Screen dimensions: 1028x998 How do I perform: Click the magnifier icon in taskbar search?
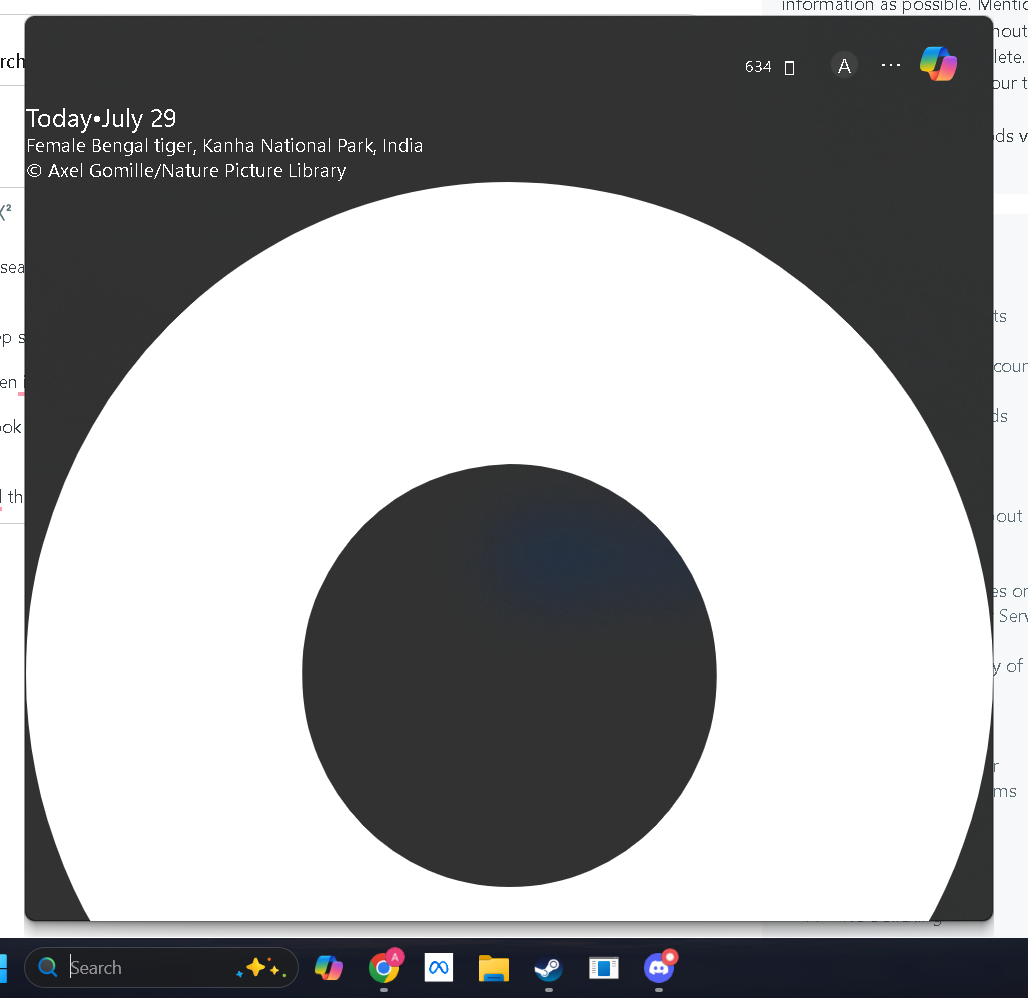pyautogui.click(x=47, y=967)
